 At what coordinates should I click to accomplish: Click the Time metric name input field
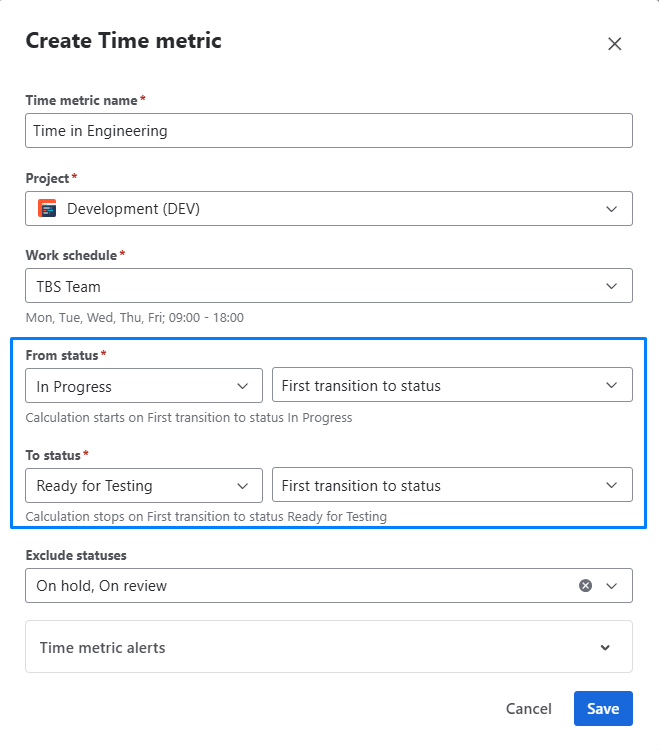click(328, 131)
